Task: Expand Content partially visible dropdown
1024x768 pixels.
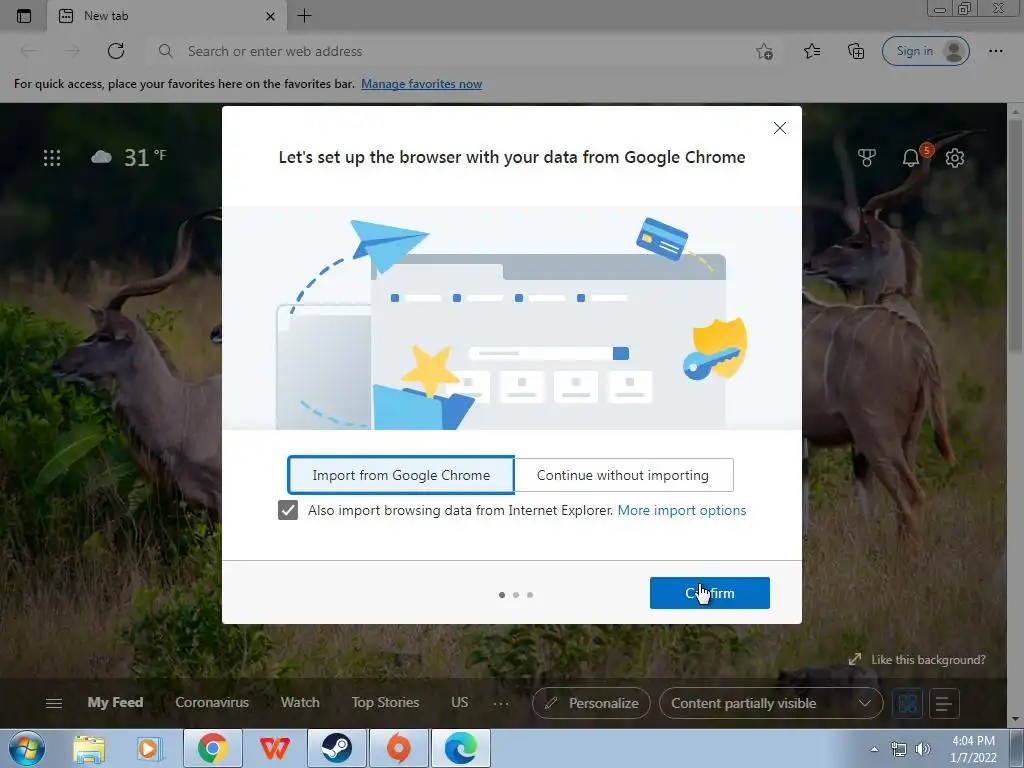Action: 771,703
